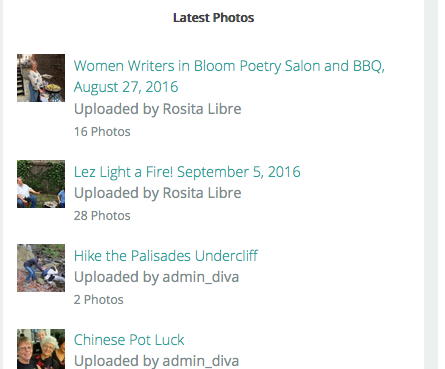445x369 pixels.
Task: Click the white strip at far right edge
Action: click(x=441, y=184)
